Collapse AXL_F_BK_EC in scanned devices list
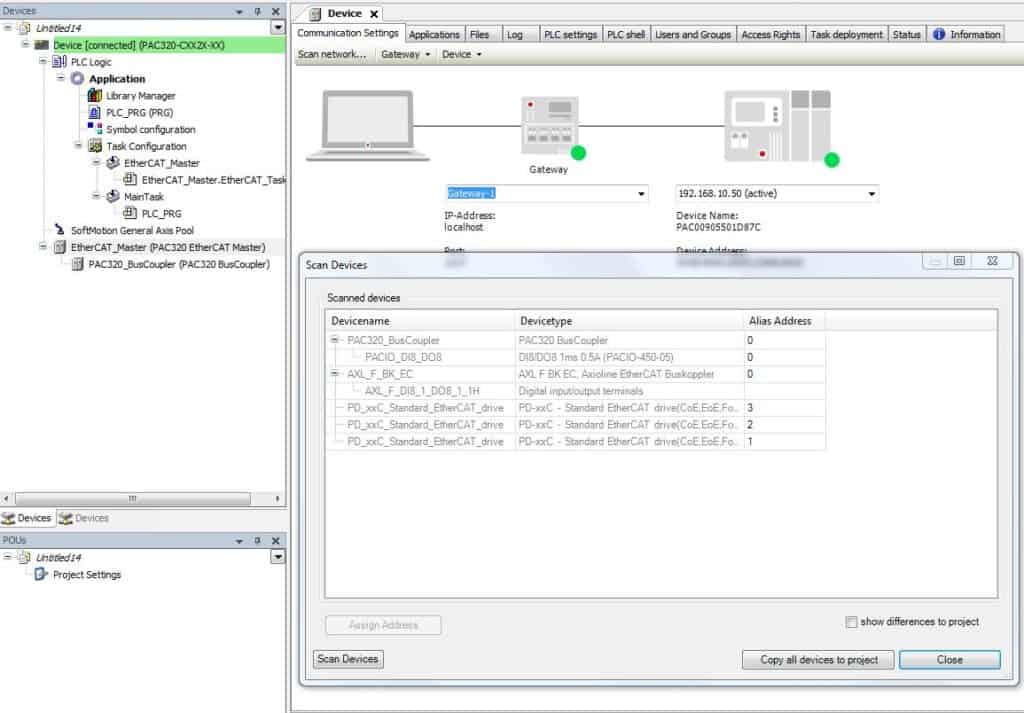1024x713 pixels. coord(334,373)
